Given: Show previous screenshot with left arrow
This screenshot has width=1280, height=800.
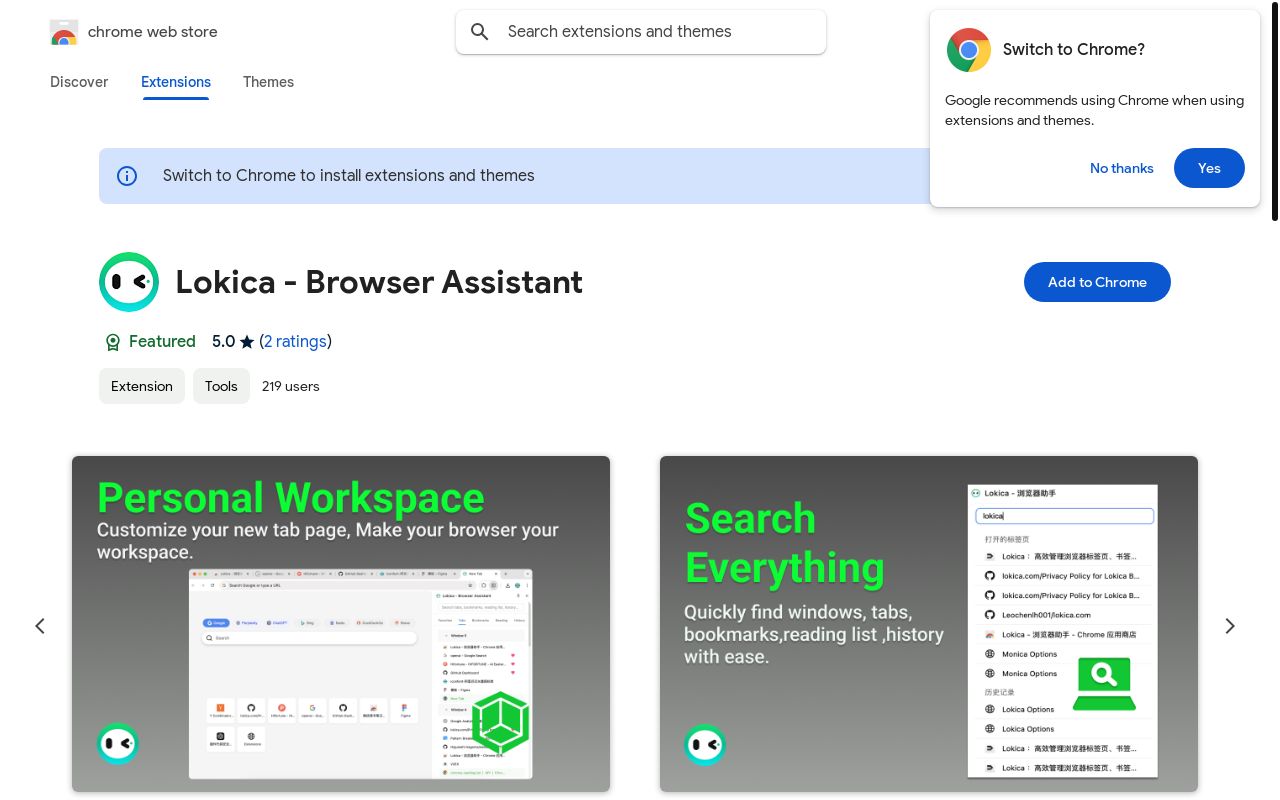Looking at the screenshot, I should 40,626.
